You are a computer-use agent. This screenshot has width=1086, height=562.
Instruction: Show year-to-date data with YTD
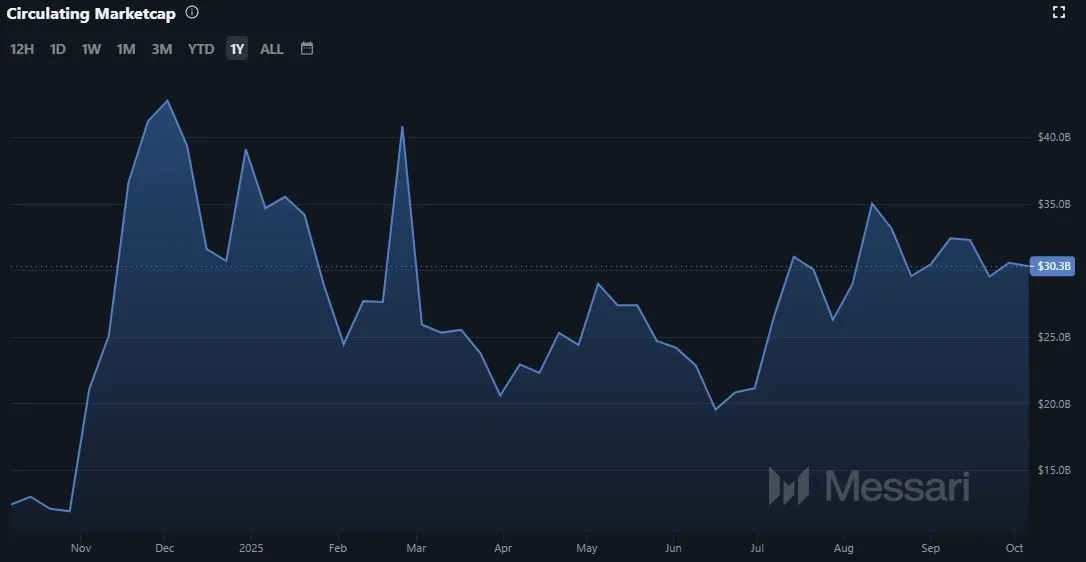click(201, 49)
